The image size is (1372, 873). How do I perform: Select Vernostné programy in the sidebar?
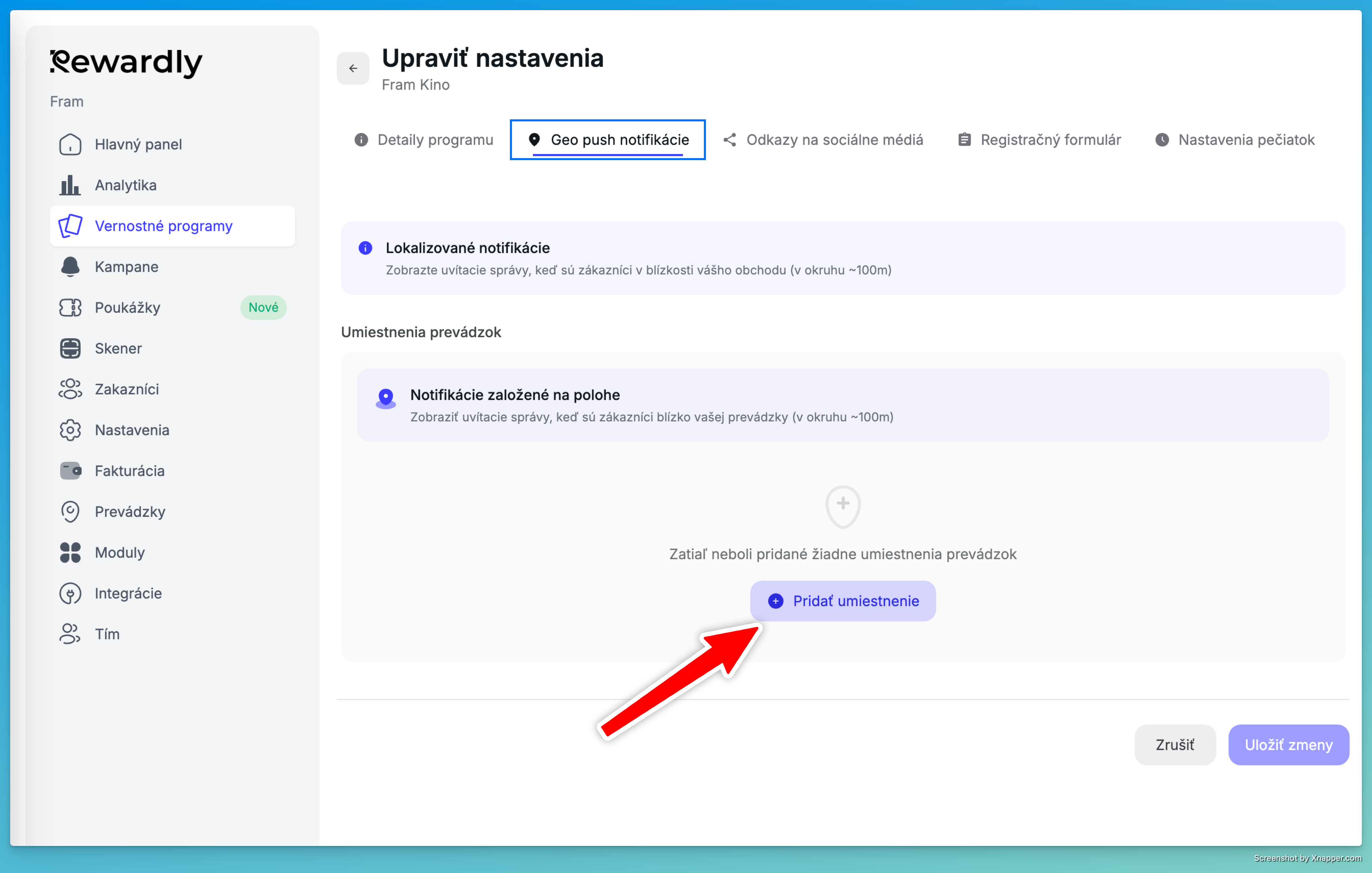click(172, 226)
